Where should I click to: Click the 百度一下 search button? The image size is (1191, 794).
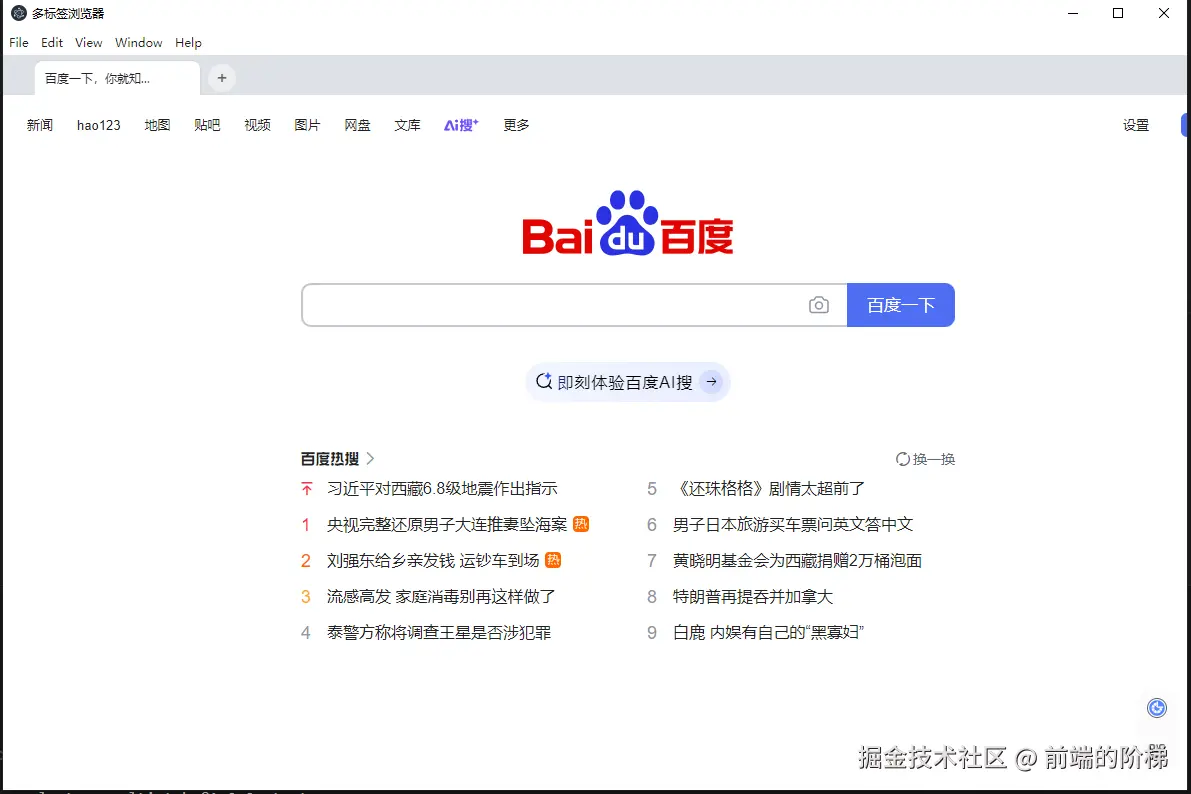click(x=901, y=305)
